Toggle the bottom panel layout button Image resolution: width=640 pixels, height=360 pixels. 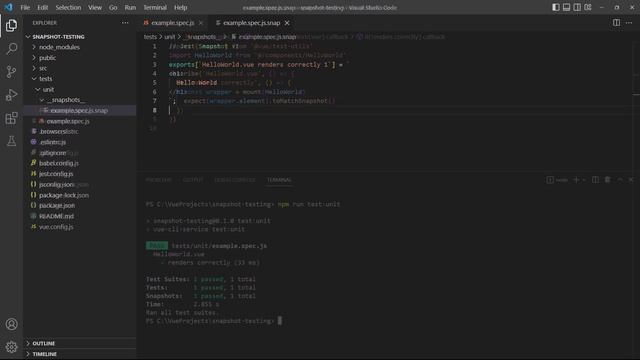[x=567, y=7]
